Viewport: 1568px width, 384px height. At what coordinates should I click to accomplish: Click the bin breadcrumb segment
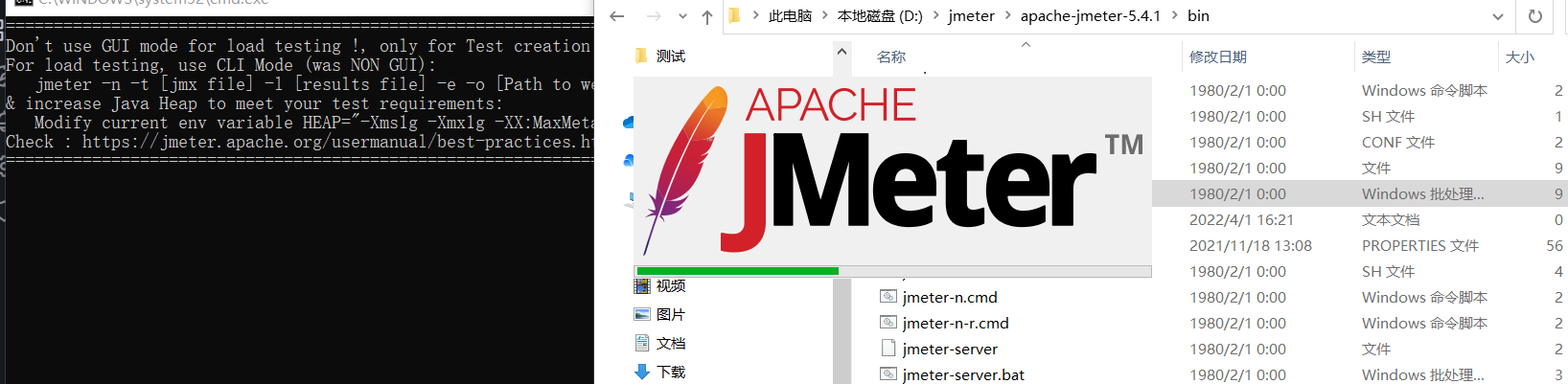[1198, 16]
